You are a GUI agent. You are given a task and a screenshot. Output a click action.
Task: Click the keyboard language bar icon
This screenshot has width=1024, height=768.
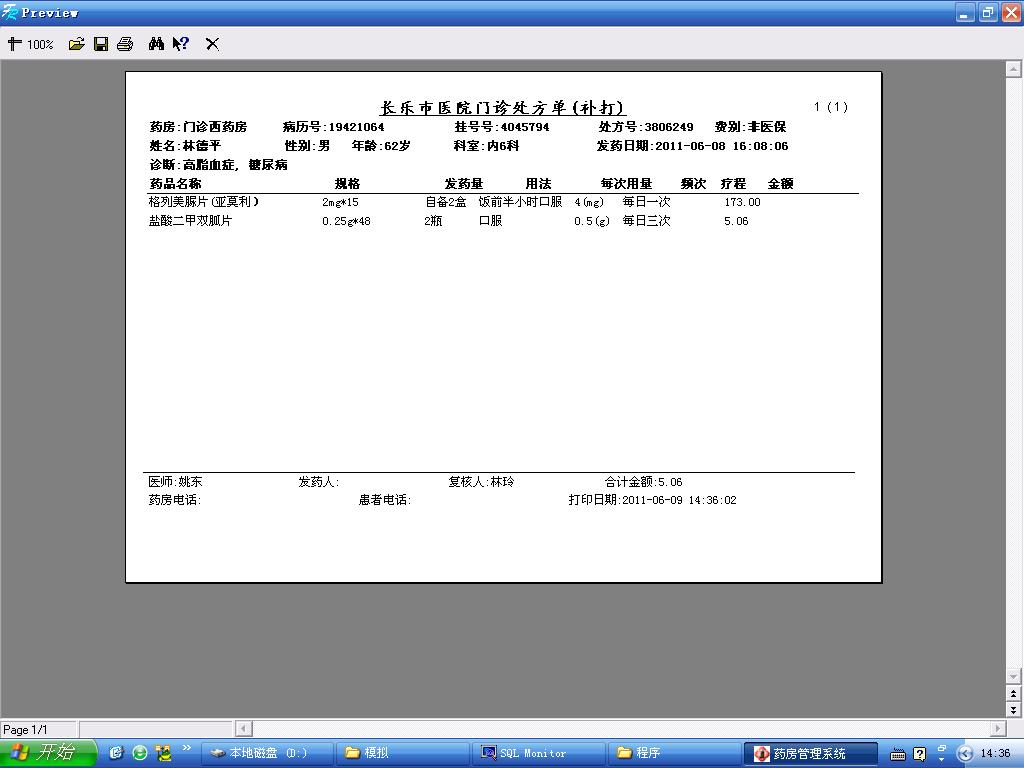tap(898, 754)
